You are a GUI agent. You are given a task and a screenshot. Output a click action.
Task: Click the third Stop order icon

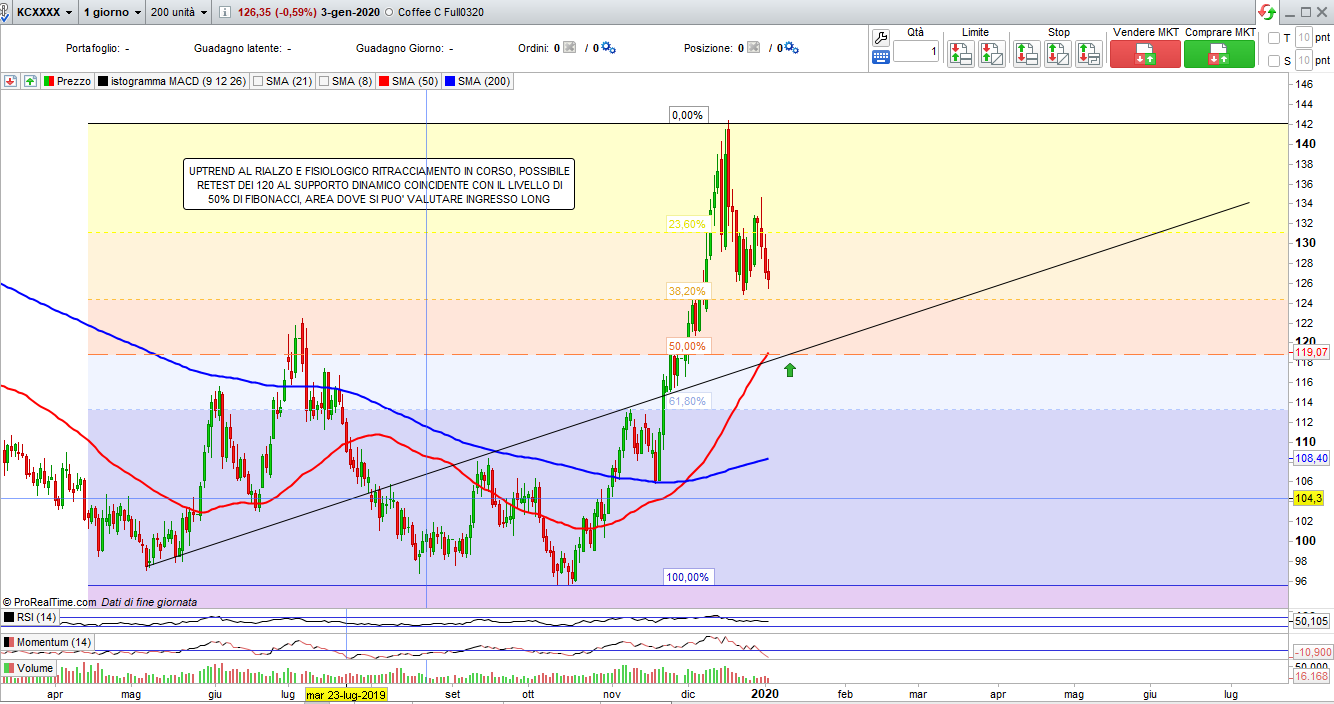pos(1090,54)
